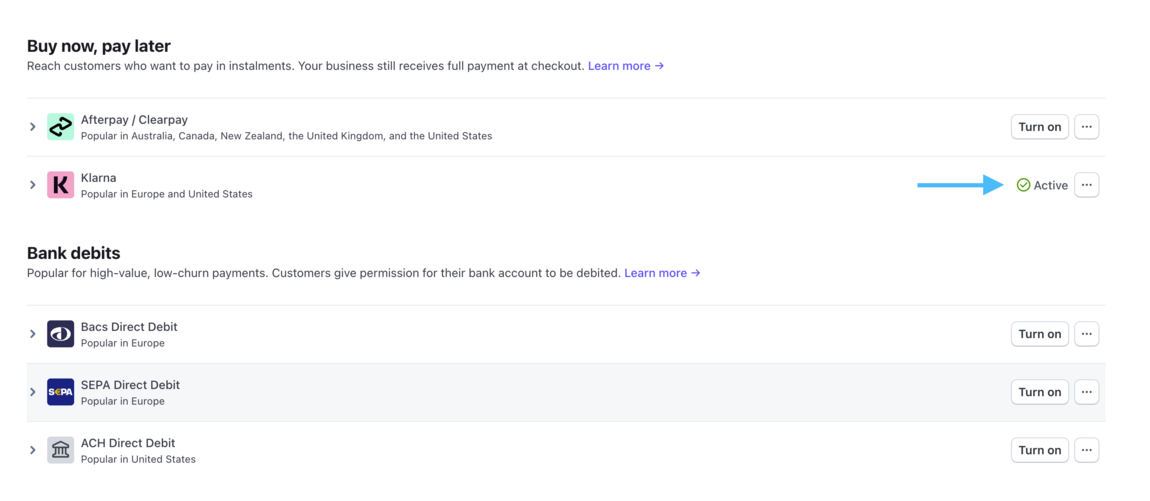Follow Learn more link under Bank debits

click(x=662, y=273)
